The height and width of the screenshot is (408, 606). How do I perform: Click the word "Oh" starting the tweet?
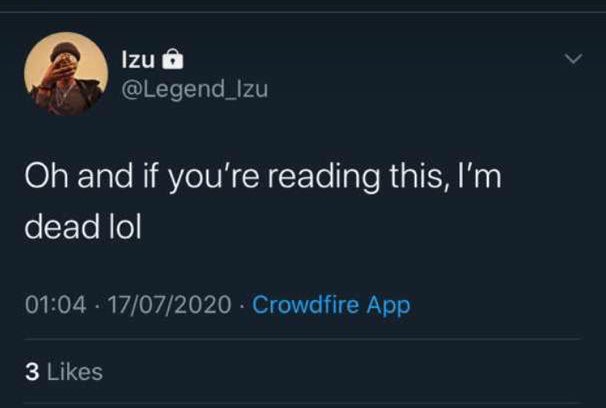pos(44,181)
